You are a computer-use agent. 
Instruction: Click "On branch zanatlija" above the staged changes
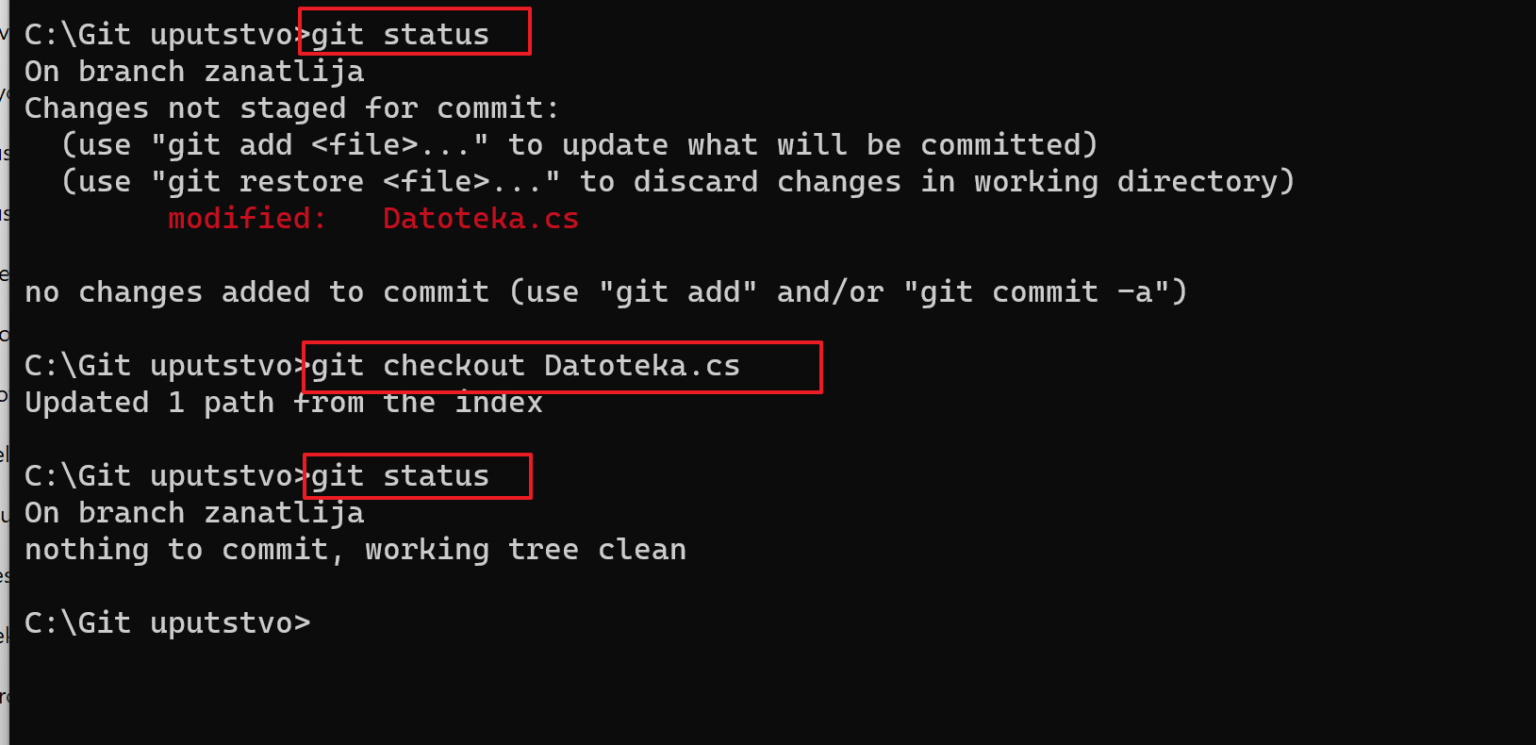(x=194, y=72)
